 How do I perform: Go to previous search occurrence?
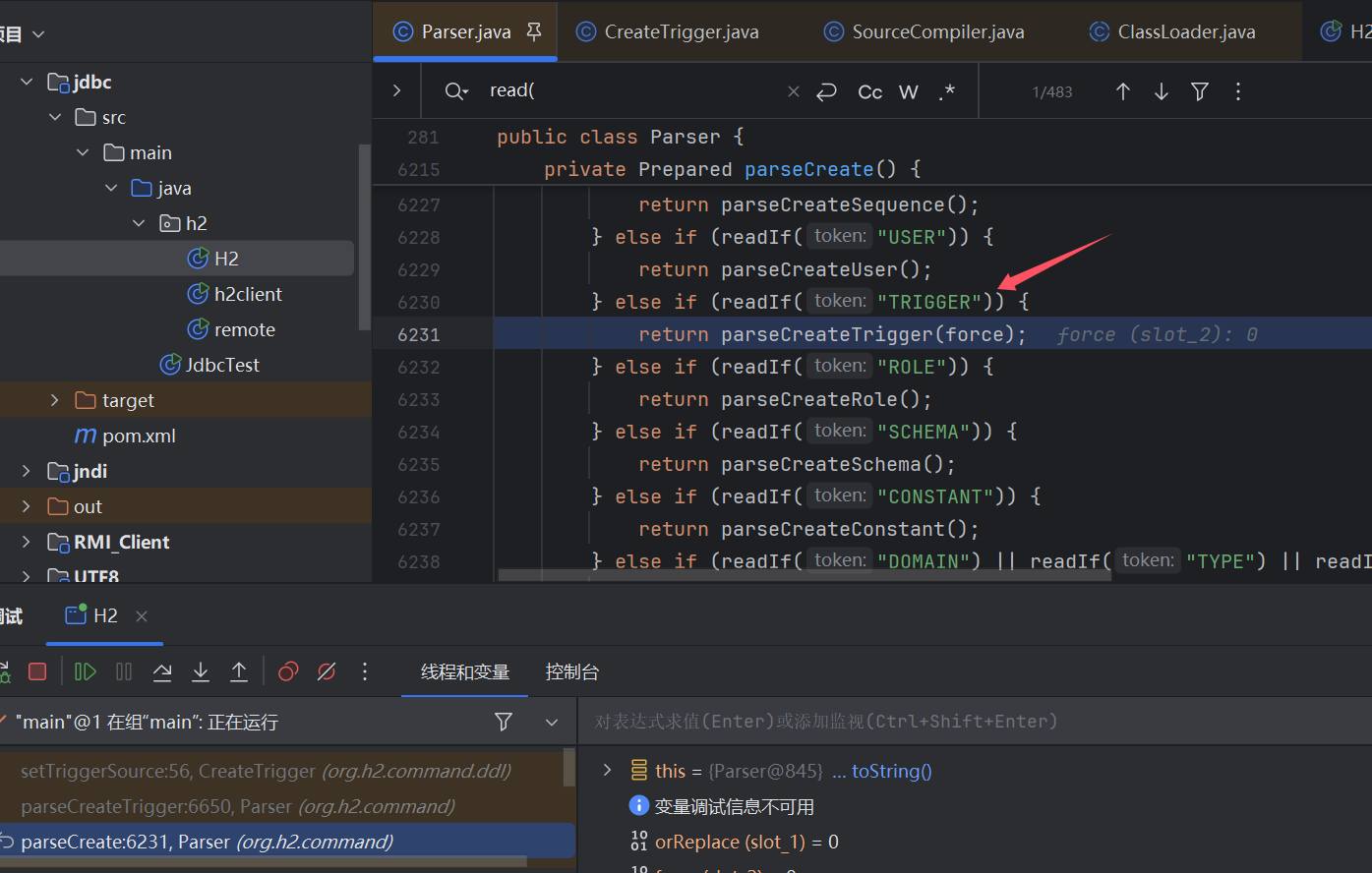click(1123, 91)
